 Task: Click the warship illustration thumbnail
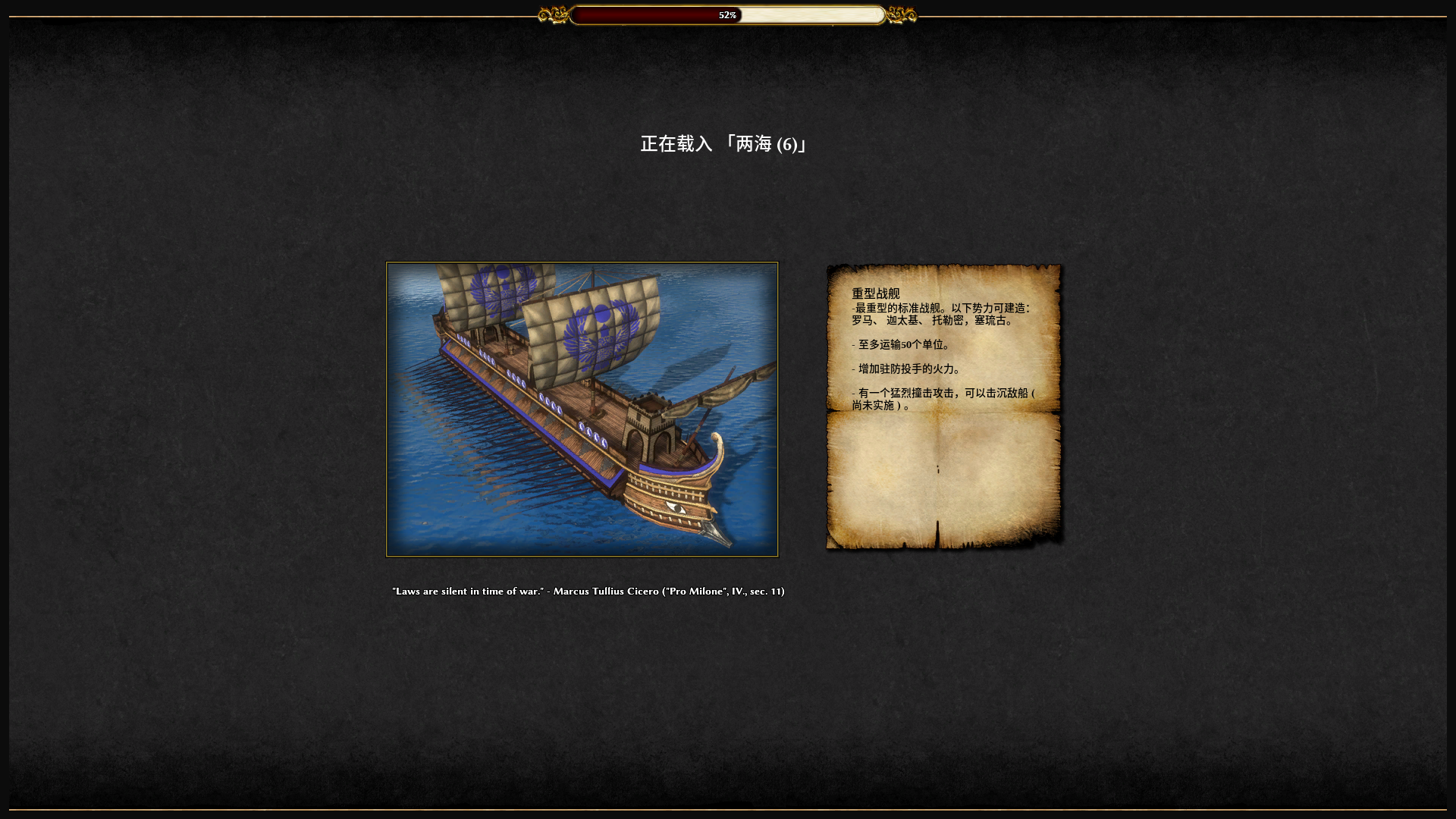[x=582, y=409]
